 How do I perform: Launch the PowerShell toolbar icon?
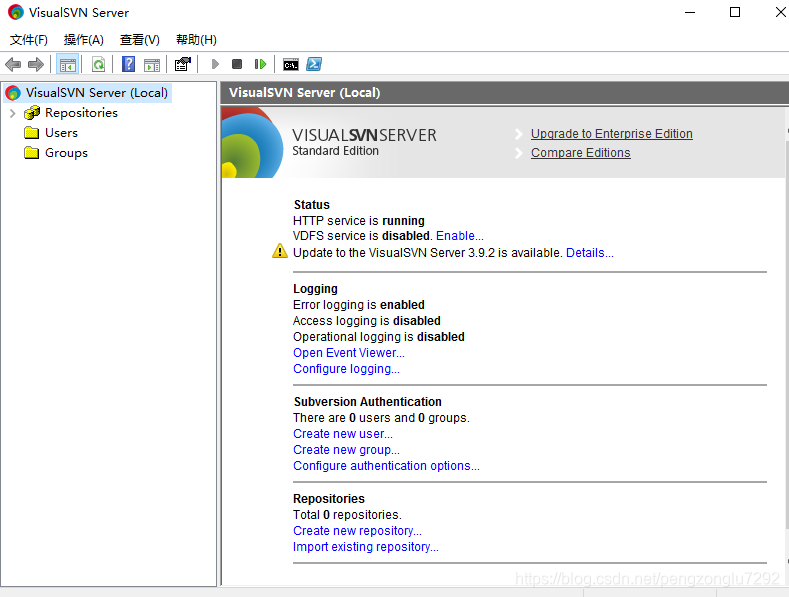[314, 64]
